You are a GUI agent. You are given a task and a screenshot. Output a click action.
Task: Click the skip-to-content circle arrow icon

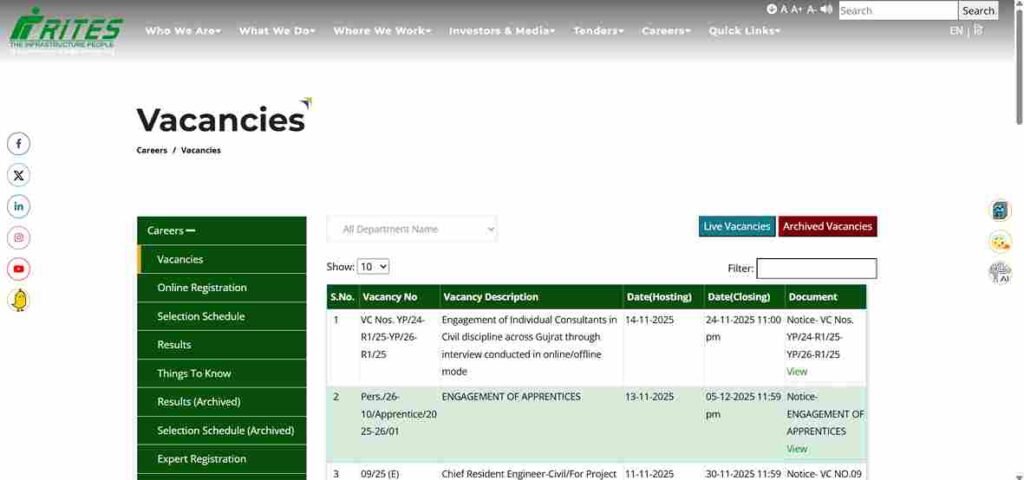(x=772, y=9)
